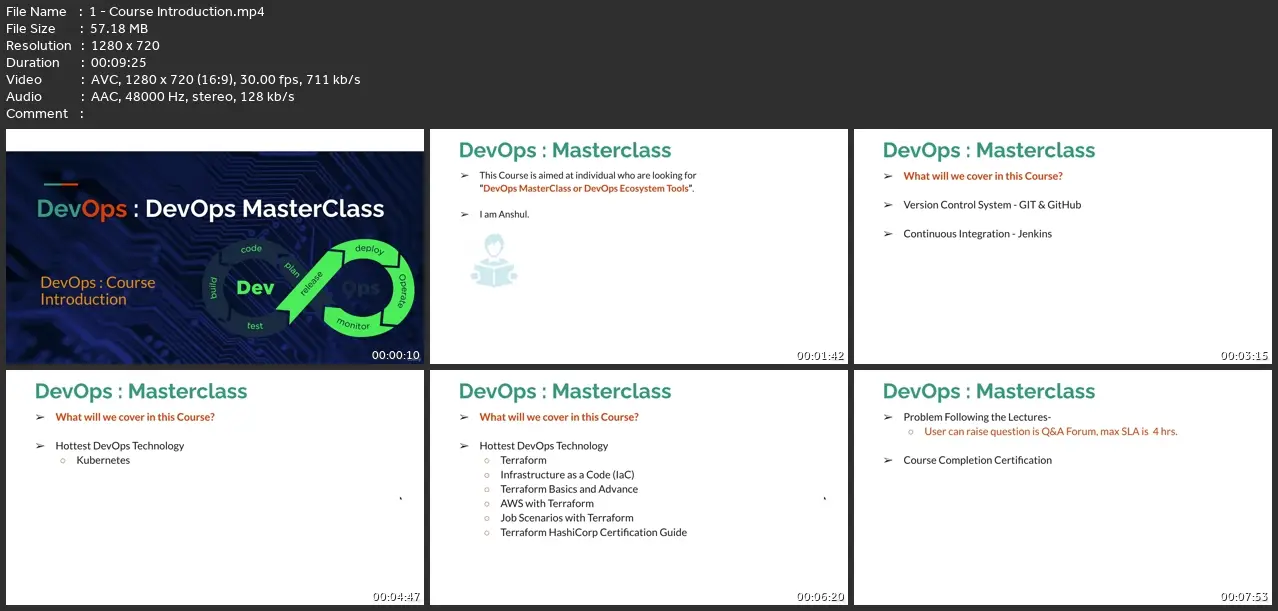The image size is (1278, 611).
Task: Click the word "code" on the loop graphic
Action: coord(251,248)
